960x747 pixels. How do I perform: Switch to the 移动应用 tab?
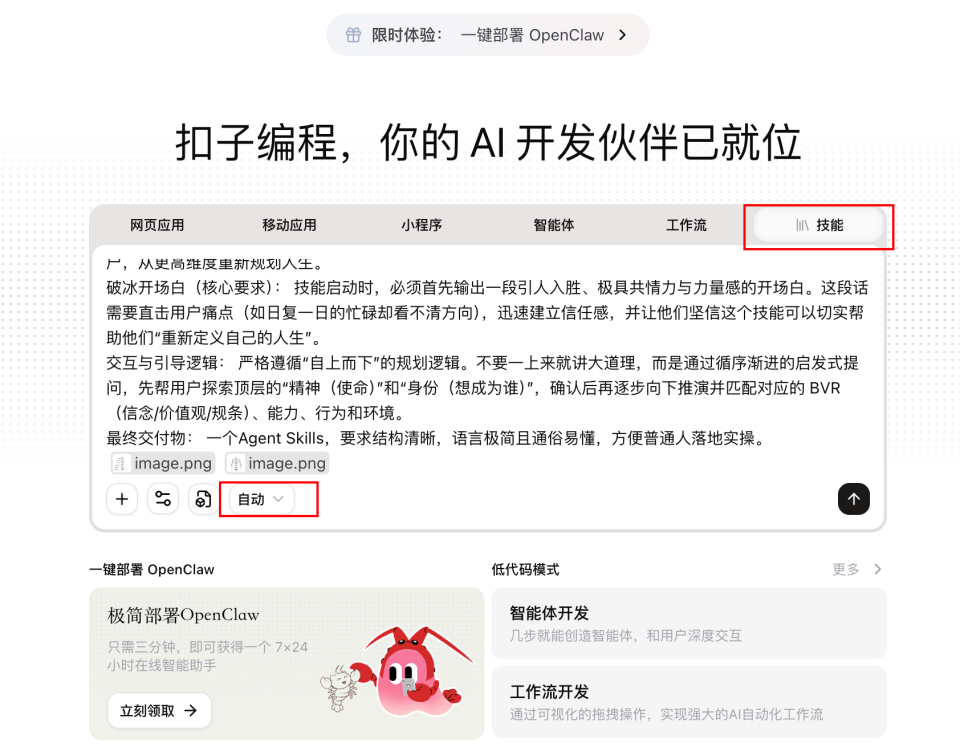point(289,225)
